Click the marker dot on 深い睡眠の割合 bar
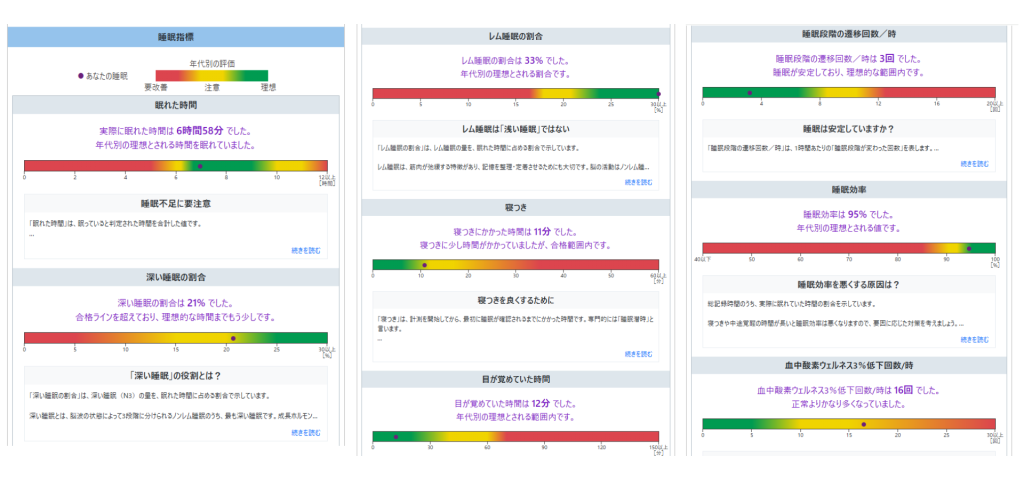Screen dimensions: 1024x480 [233, 338]
